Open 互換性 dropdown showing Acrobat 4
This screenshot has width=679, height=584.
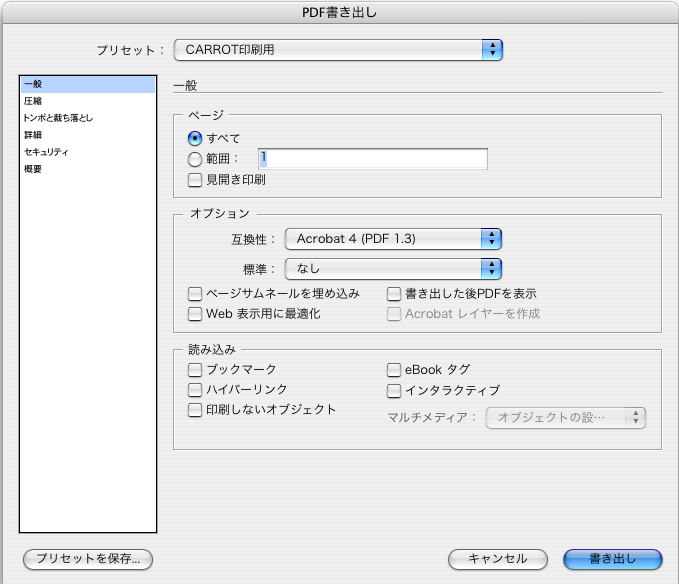(x=393, y=239)
